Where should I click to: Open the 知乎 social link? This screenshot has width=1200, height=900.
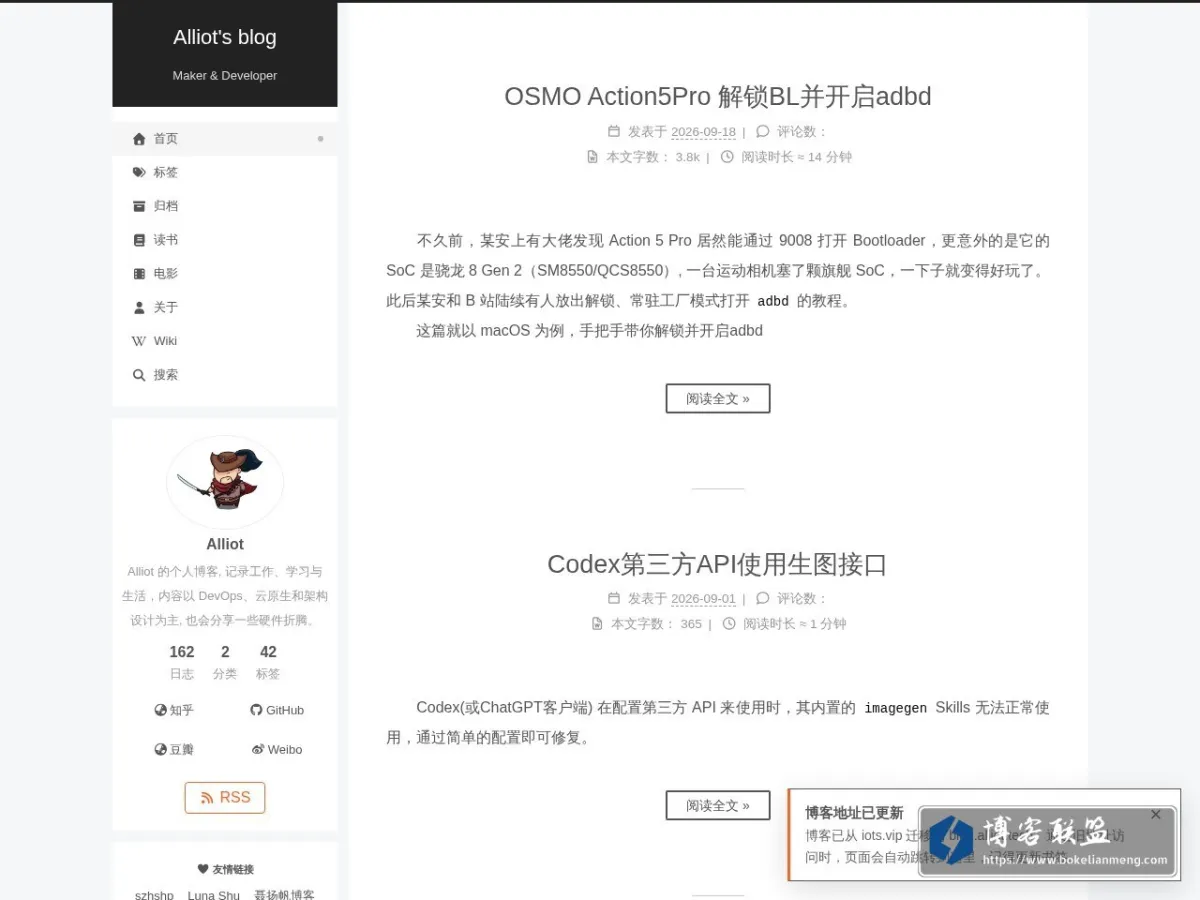174,710
